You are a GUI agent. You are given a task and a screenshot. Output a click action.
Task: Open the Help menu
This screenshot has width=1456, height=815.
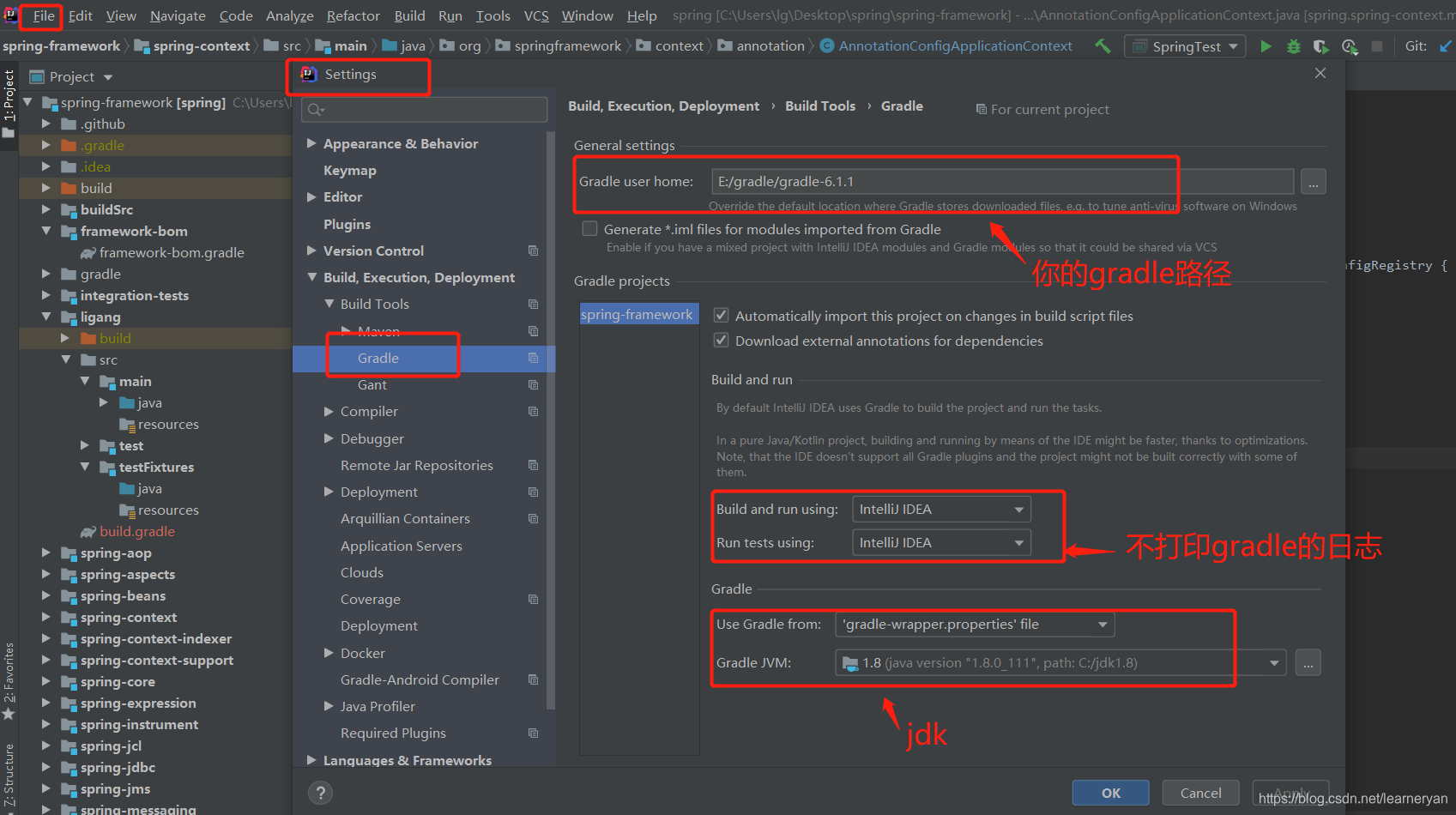(642, 15)
